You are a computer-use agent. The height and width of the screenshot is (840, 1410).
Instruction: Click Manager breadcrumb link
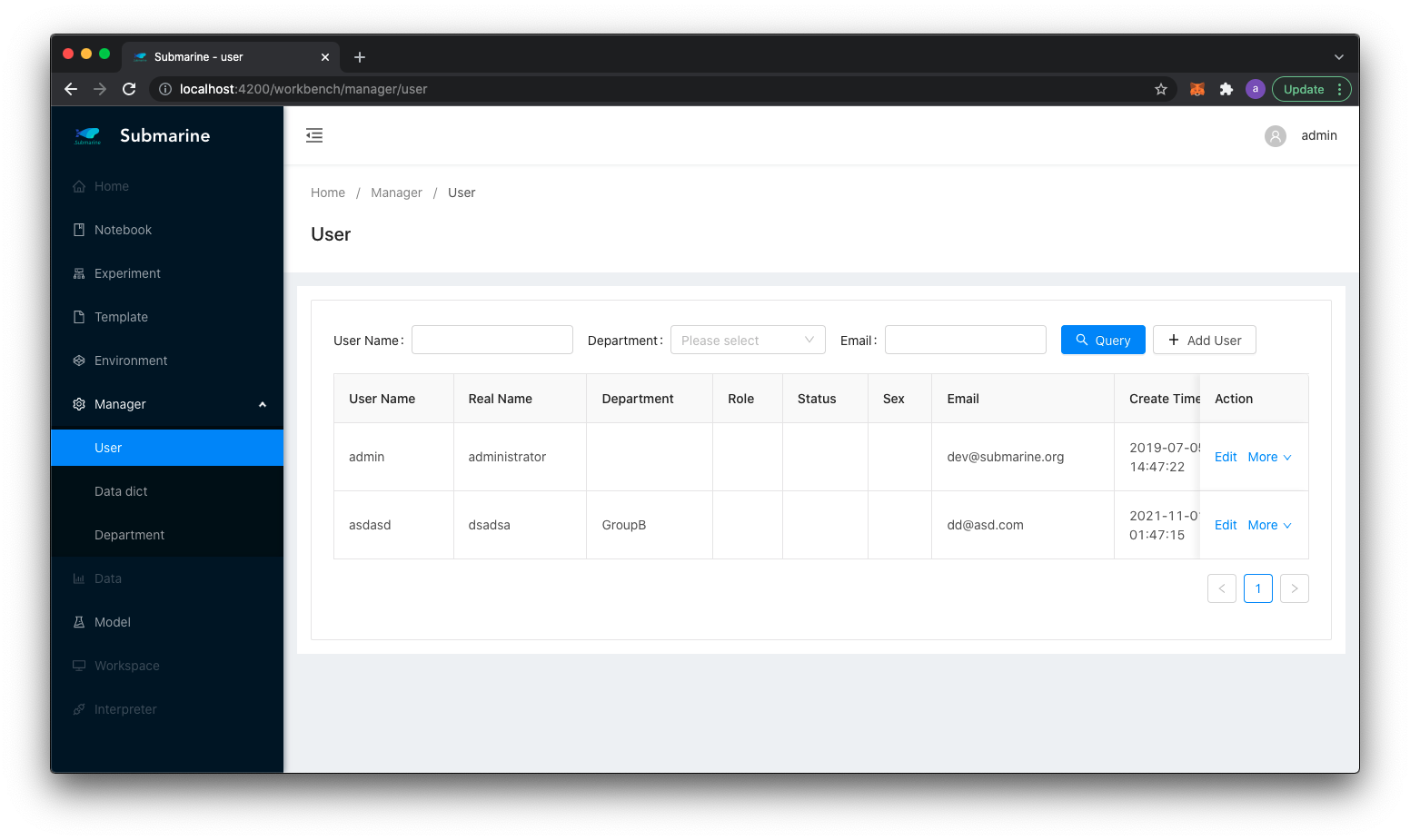pos(396,193)
